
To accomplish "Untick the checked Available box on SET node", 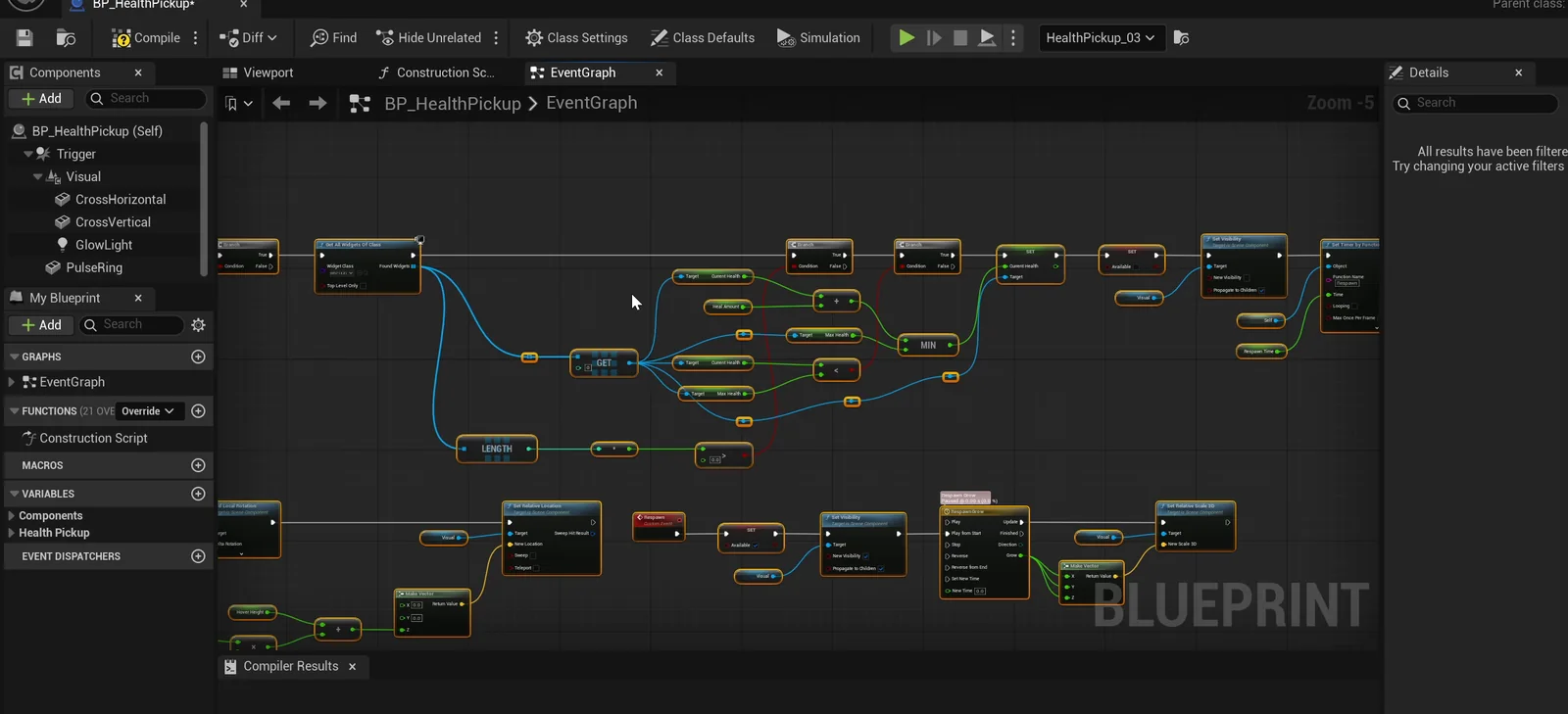I will click(x=756, y=546).
